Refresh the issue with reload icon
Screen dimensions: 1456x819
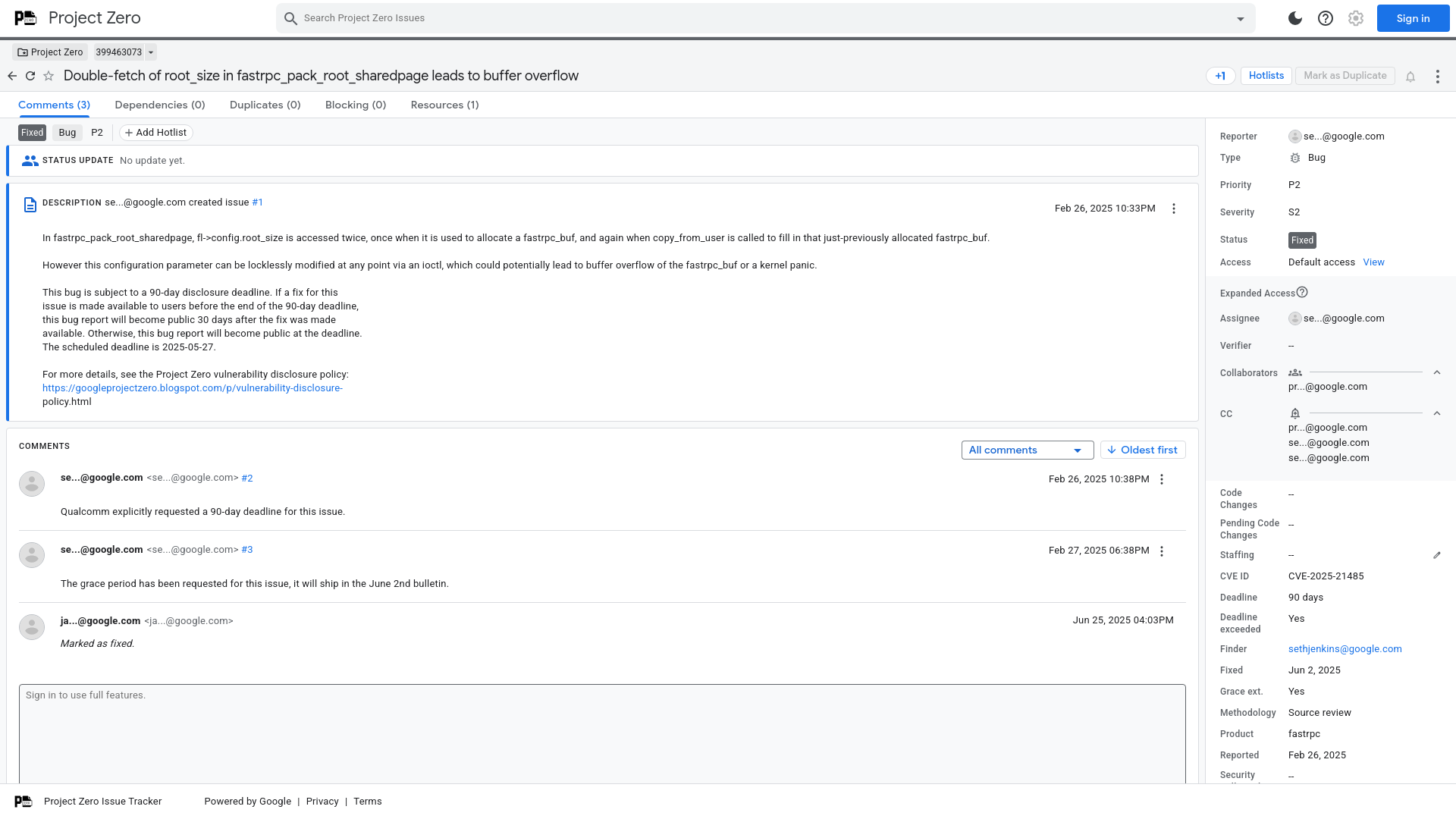tap(30, 76)
